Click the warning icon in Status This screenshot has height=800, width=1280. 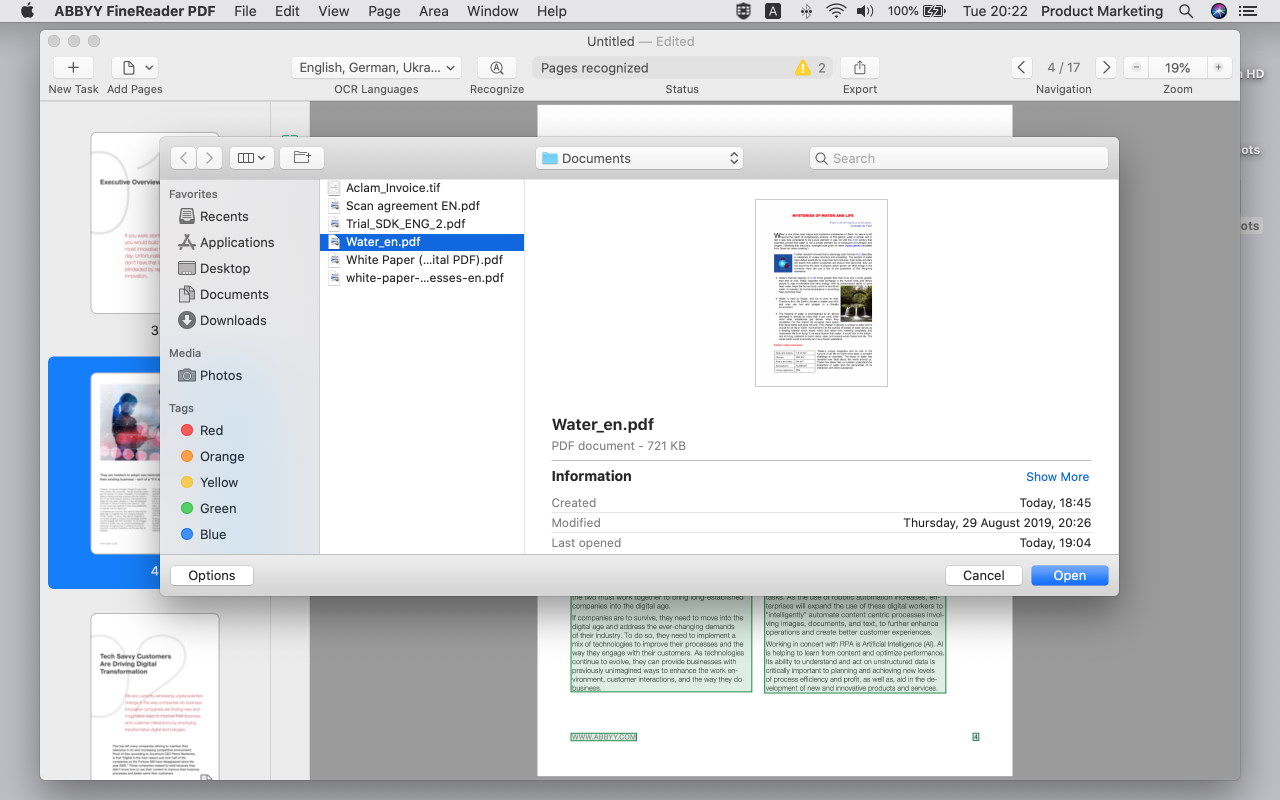tap(802, 68)
